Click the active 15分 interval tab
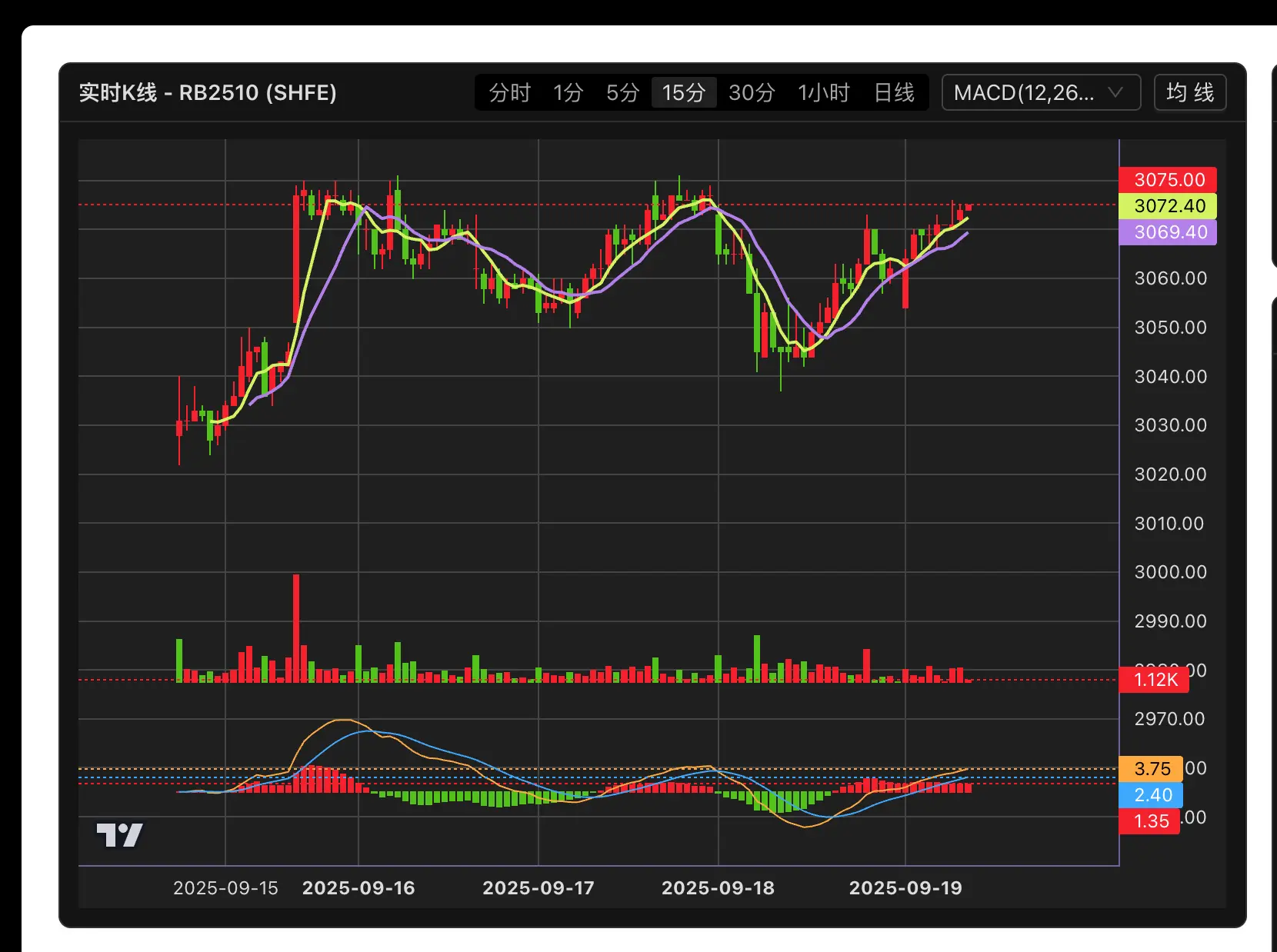This screenshot has width=1277, height=952. click(683, 93)
